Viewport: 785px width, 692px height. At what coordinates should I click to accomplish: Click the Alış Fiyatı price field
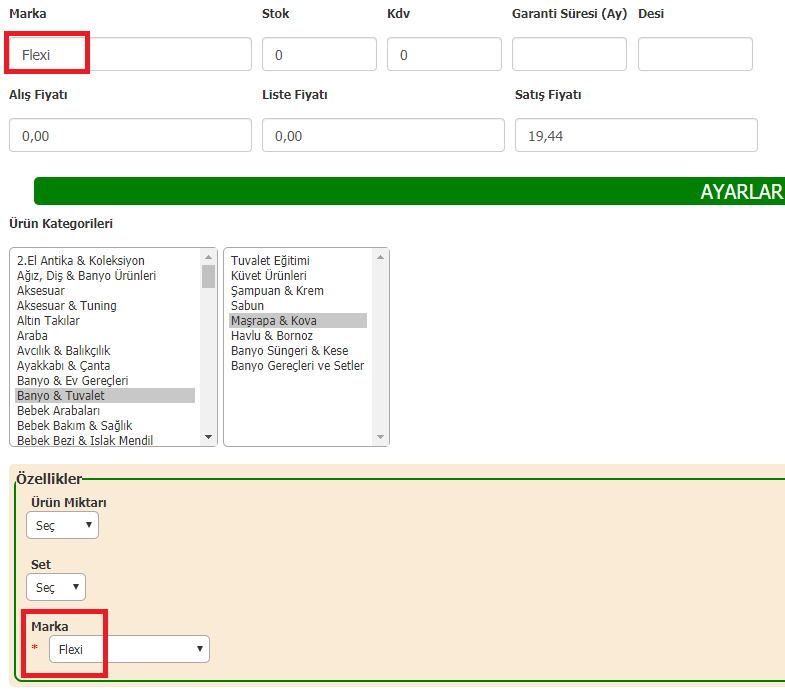click(x=130, y=135)
